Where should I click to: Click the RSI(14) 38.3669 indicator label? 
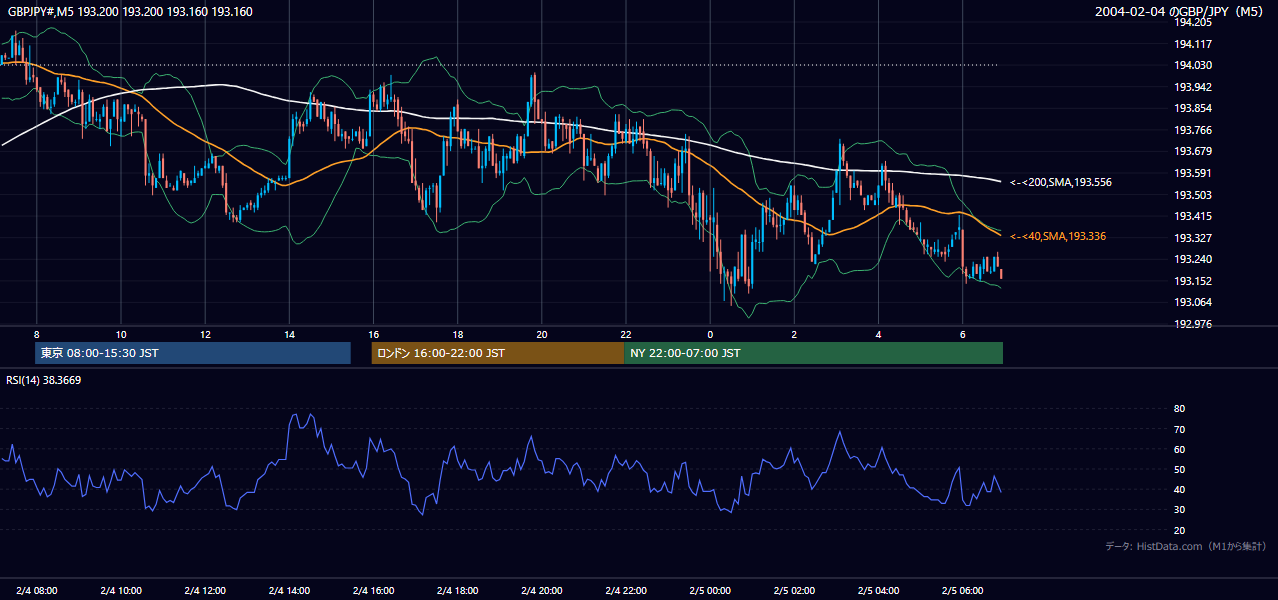44,380
